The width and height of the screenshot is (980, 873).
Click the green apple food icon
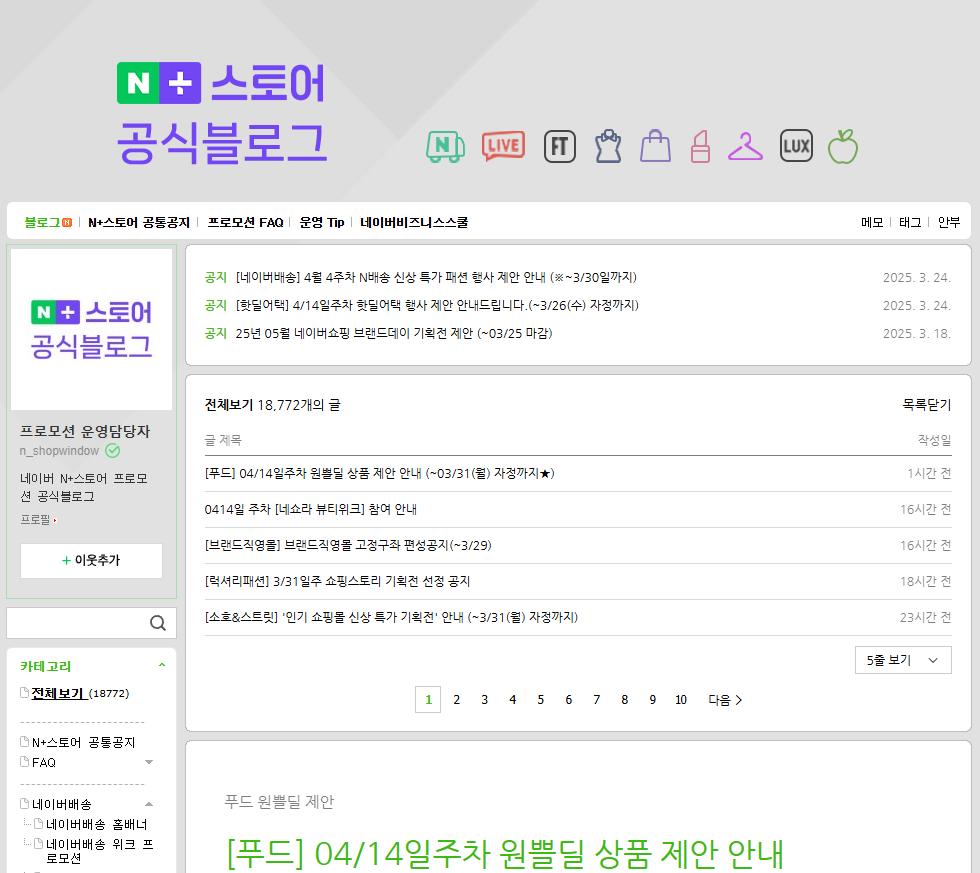[x=843, y=146]
